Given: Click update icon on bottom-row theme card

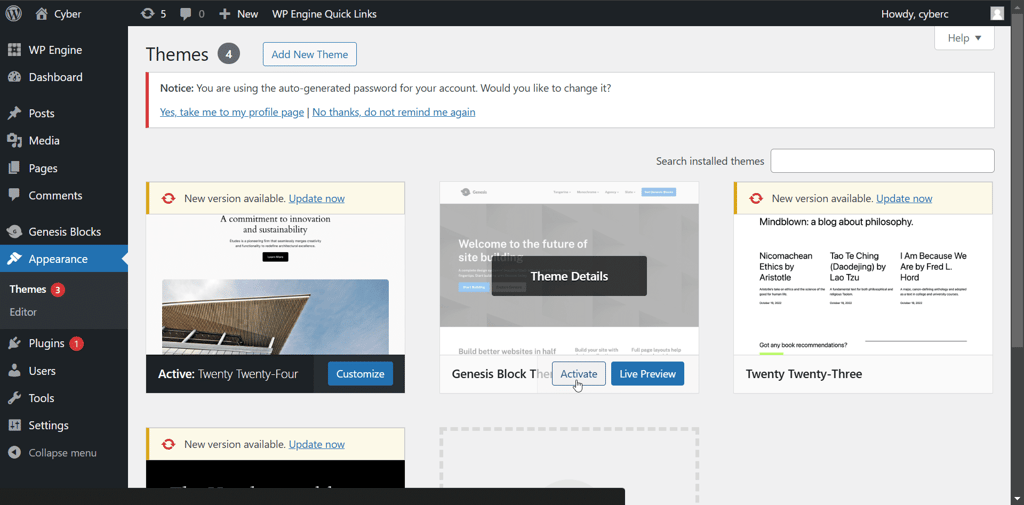Looking at the screenshot, I should tap(168, 444).
